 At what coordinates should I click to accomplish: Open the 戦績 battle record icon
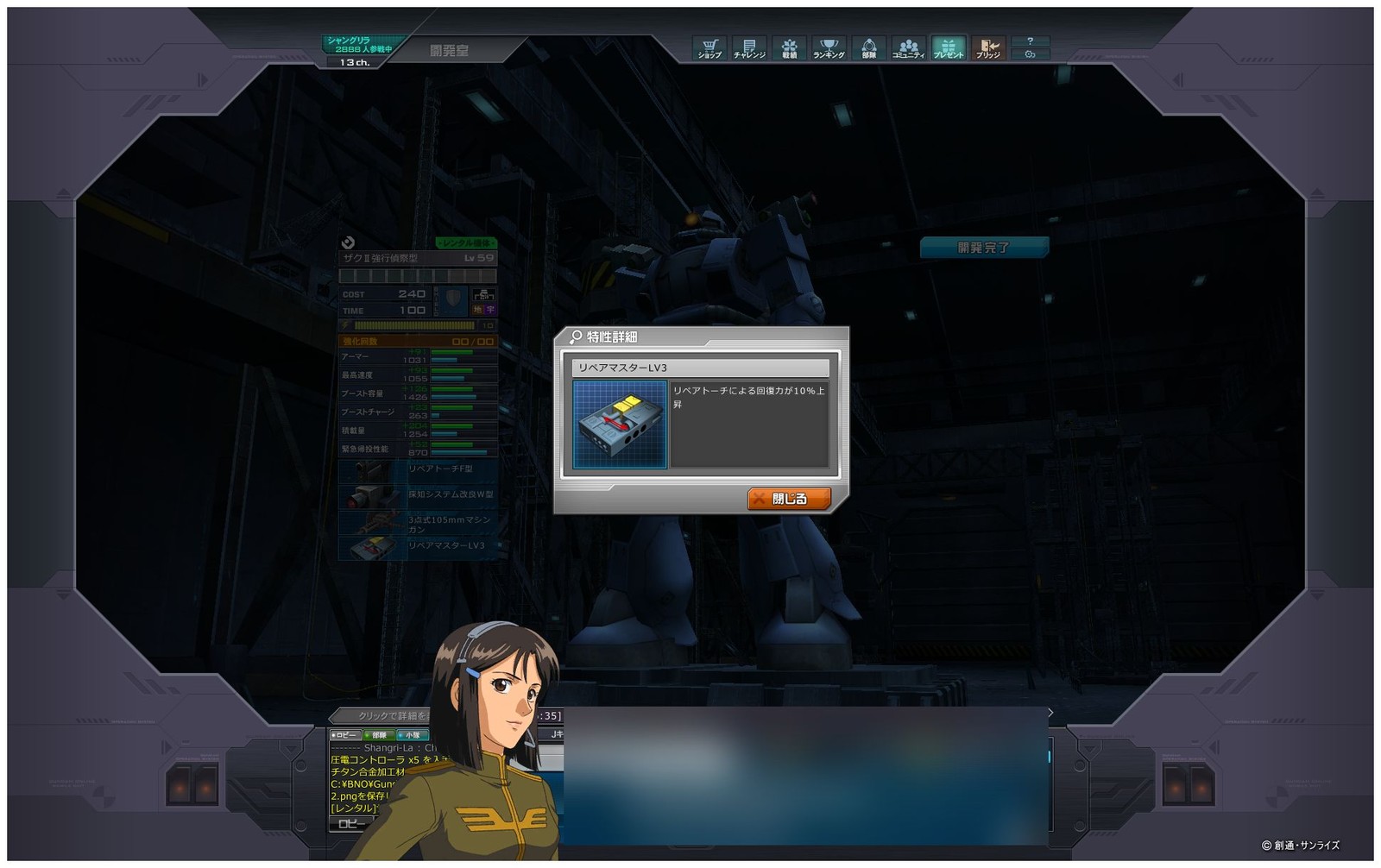point(789,48)
